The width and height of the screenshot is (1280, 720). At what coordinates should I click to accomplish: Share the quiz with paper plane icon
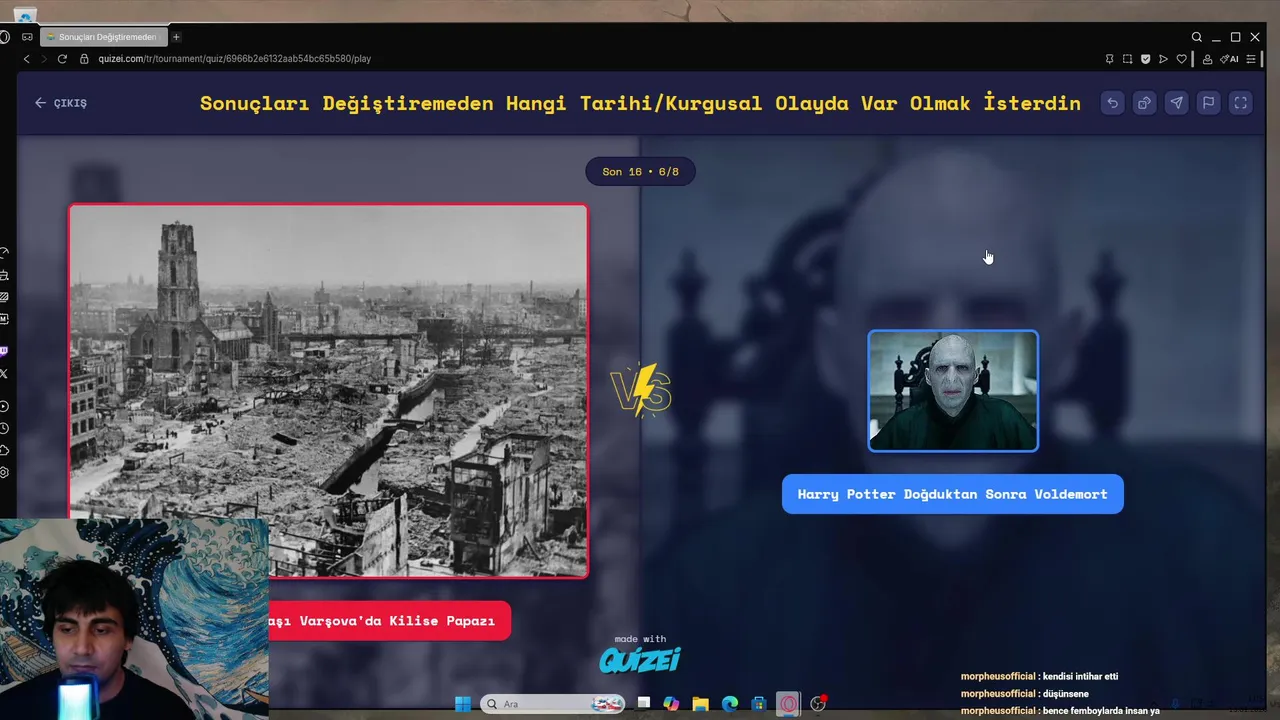click(x=1176, y=103)
